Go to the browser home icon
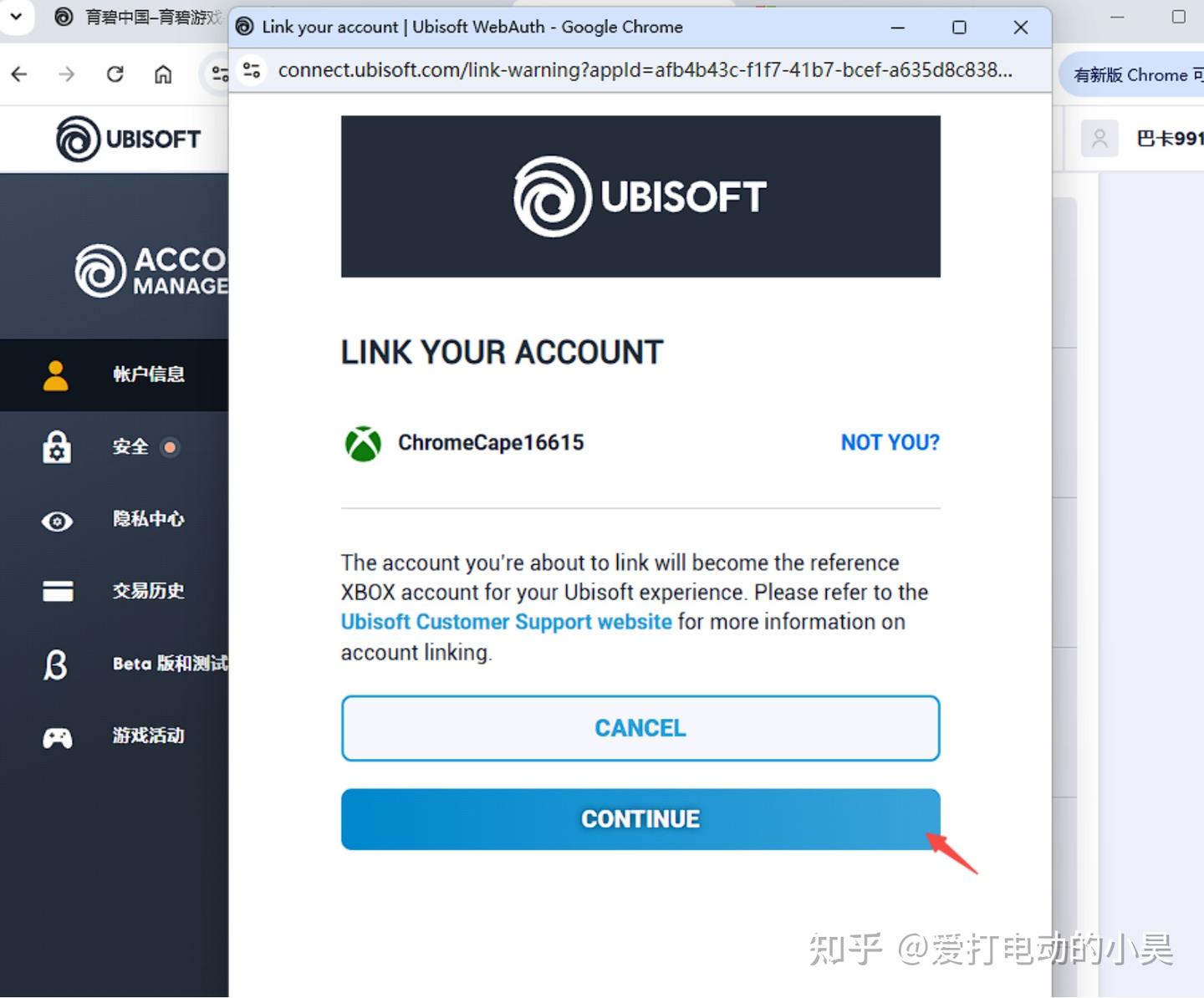 click(163, 74)
